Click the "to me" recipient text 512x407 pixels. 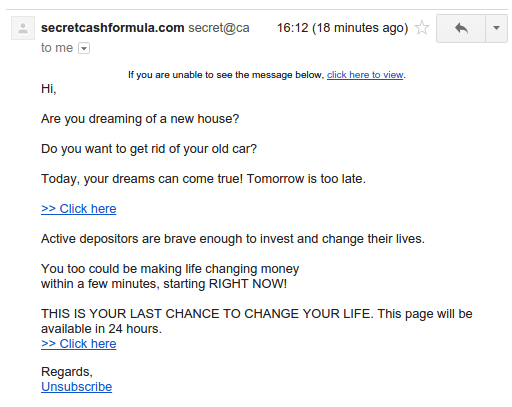tap(57, 48)
